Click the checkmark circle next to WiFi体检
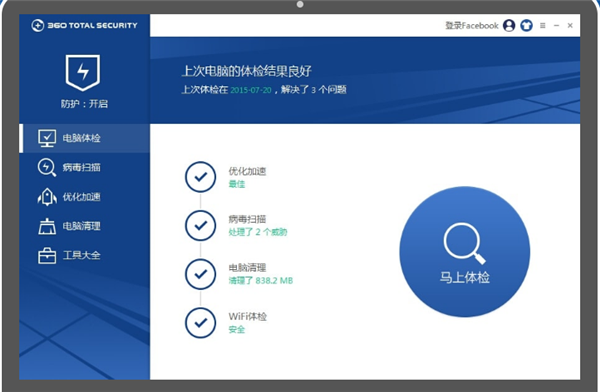The width and height of the screenshot is (600, 392). (x=201, y=323)
